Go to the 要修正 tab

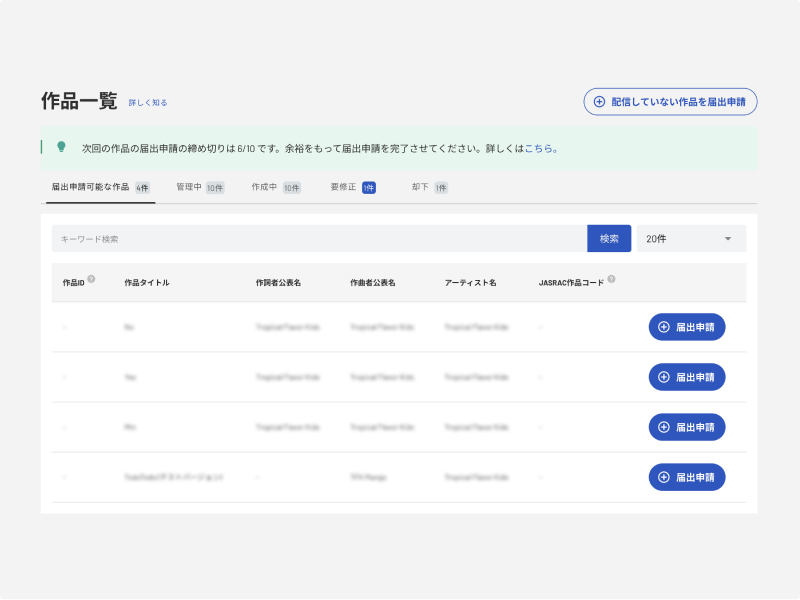[352, 187]
